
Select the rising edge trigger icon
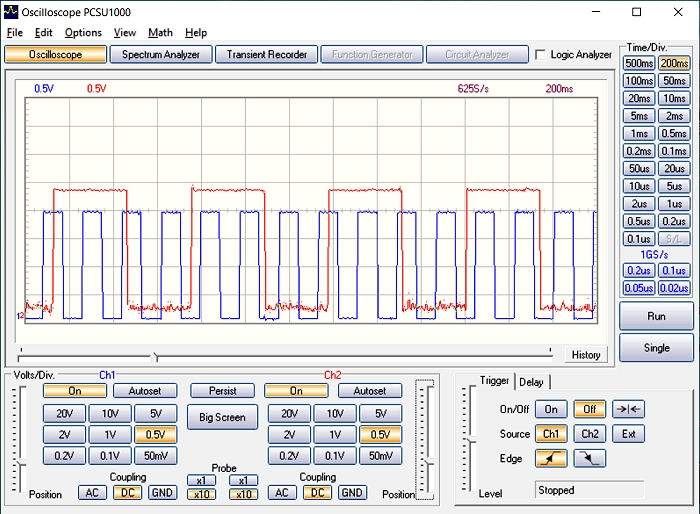(550, 459)
